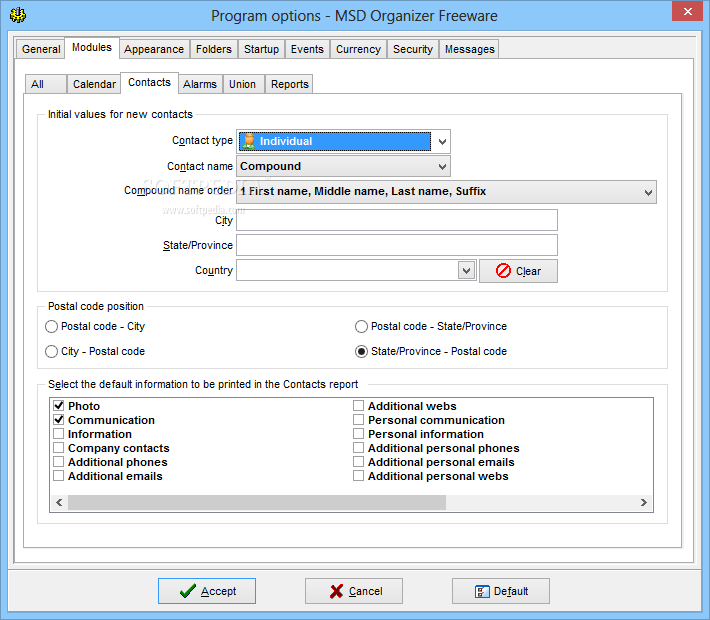This screenshot has height=620, width=710.
Task: Toggle the Communication checkbox
Action: point(58,420)
